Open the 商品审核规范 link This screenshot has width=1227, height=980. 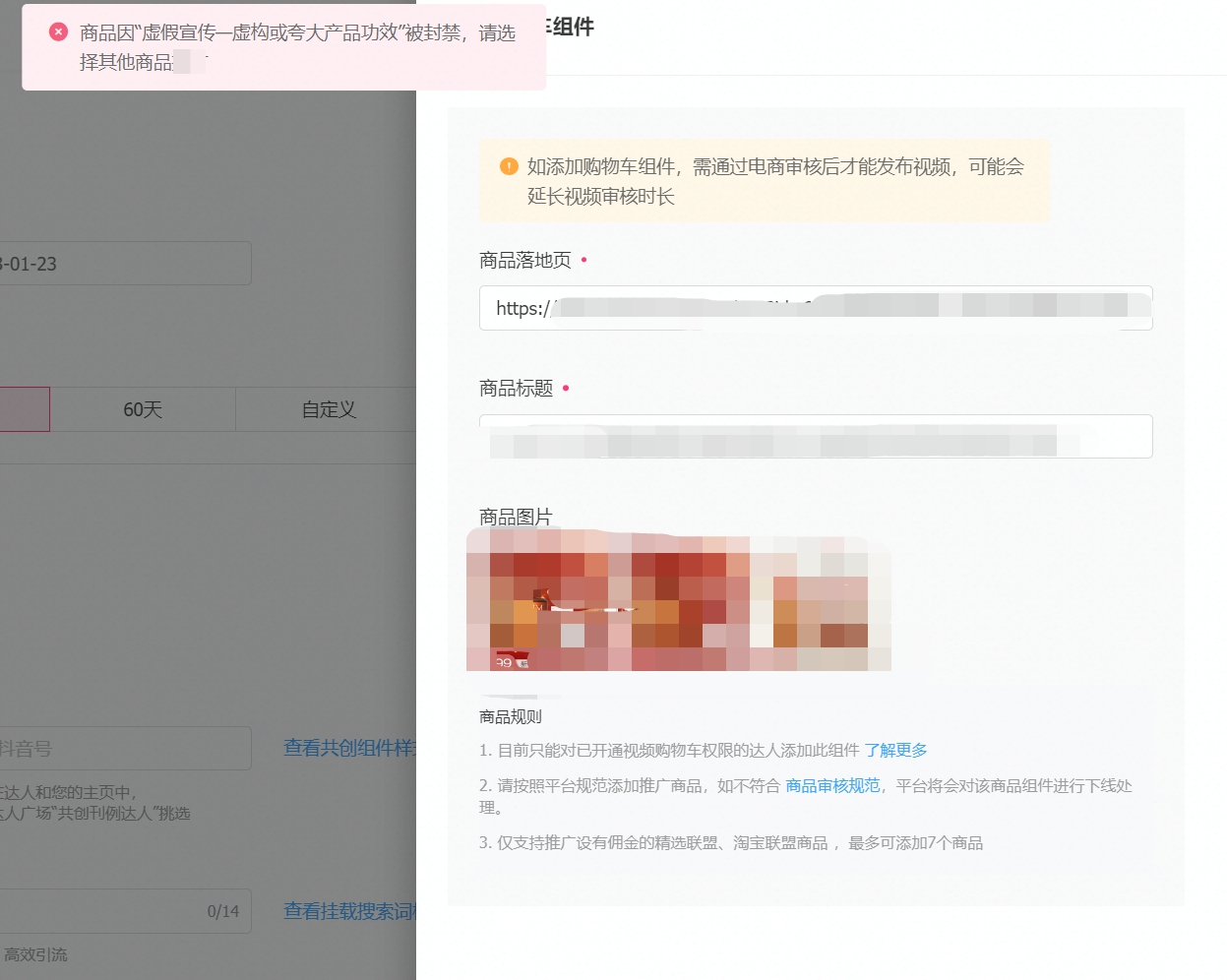(832, 786)
